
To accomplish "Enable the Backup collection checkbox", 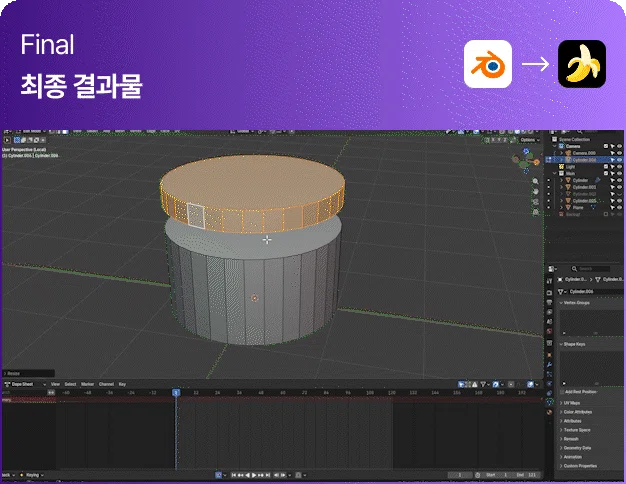I will (606, 214).
